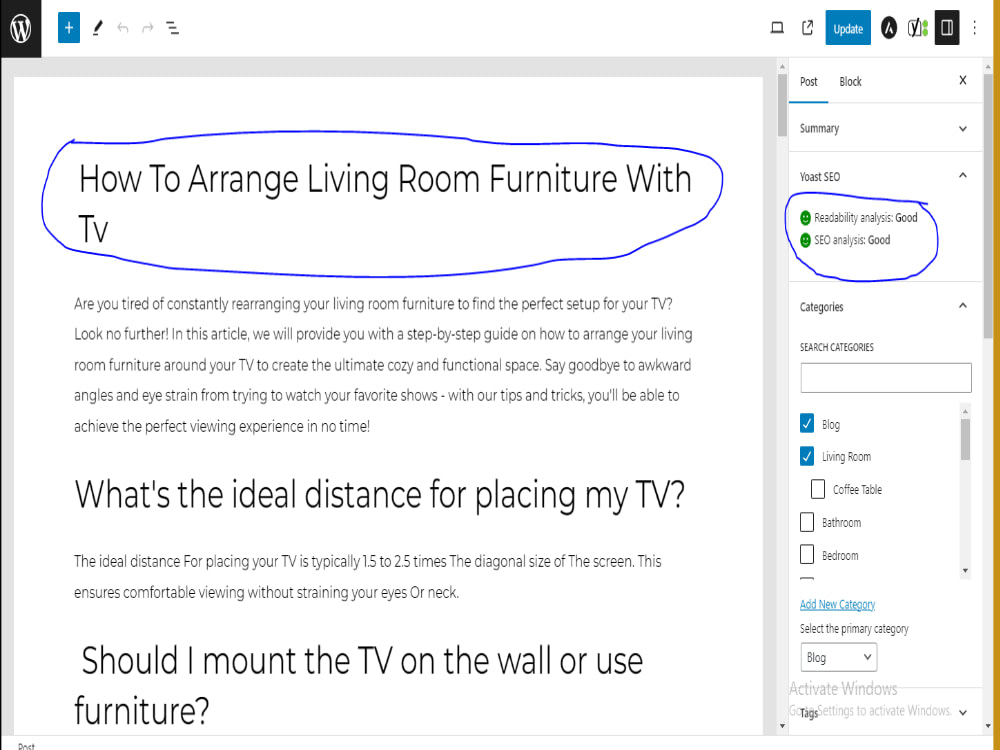Click Readability analysis: Good result
This screenshot has width=1000, height=750.
coord(858,217)
